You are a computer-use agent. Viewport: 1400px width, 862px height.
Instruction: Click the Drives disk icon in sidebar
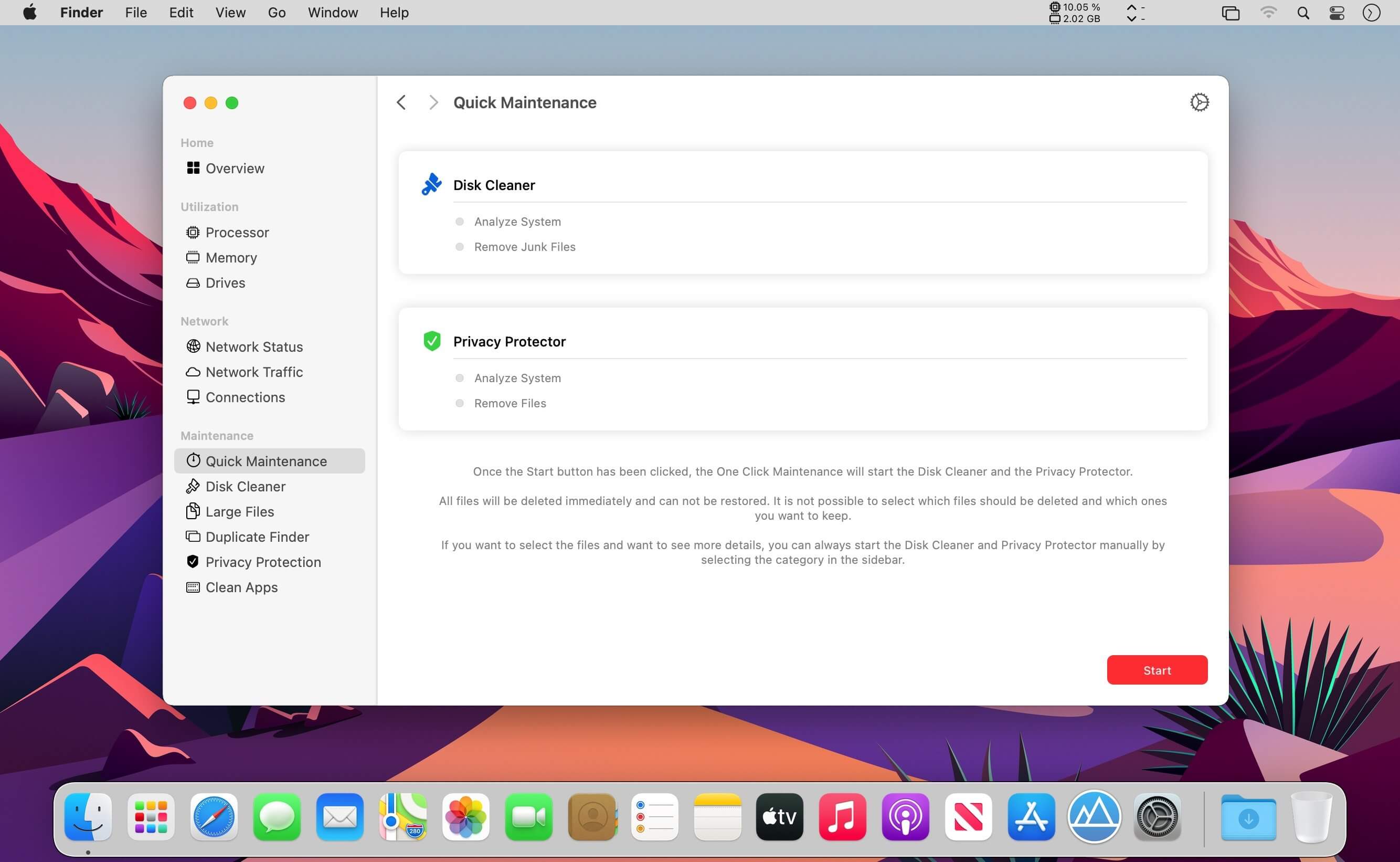point(193,283)
